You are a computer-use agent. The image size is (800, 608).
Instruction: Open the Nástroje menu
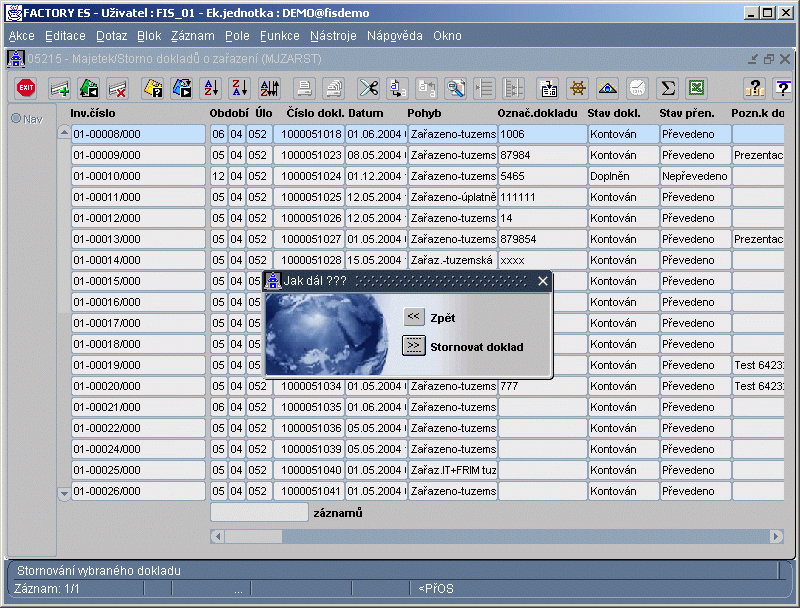333,36
